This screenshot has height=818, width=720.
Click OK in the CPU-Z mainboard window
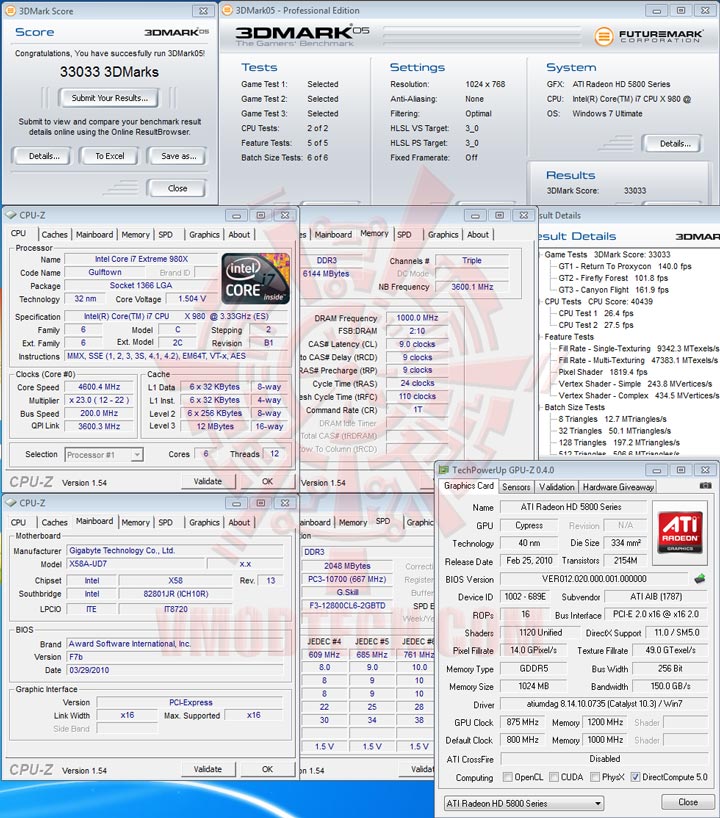click(267, 769)
